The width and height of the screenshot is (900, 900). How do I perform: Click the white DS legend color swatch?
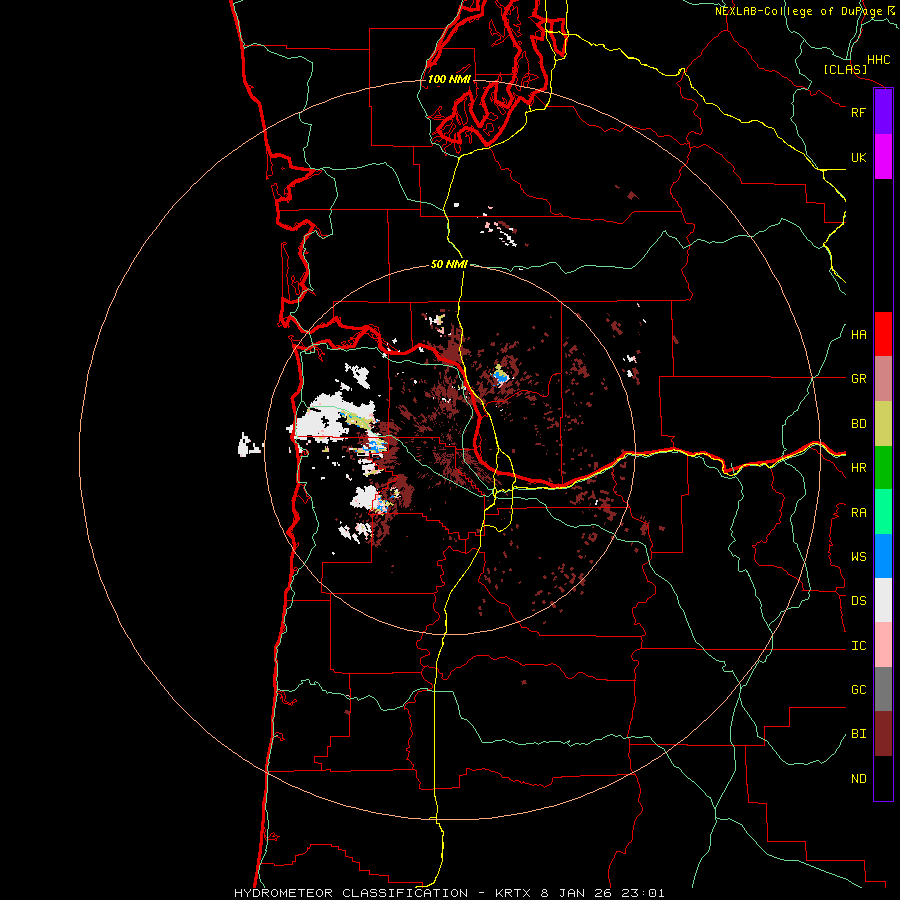(x=883, y=600)
